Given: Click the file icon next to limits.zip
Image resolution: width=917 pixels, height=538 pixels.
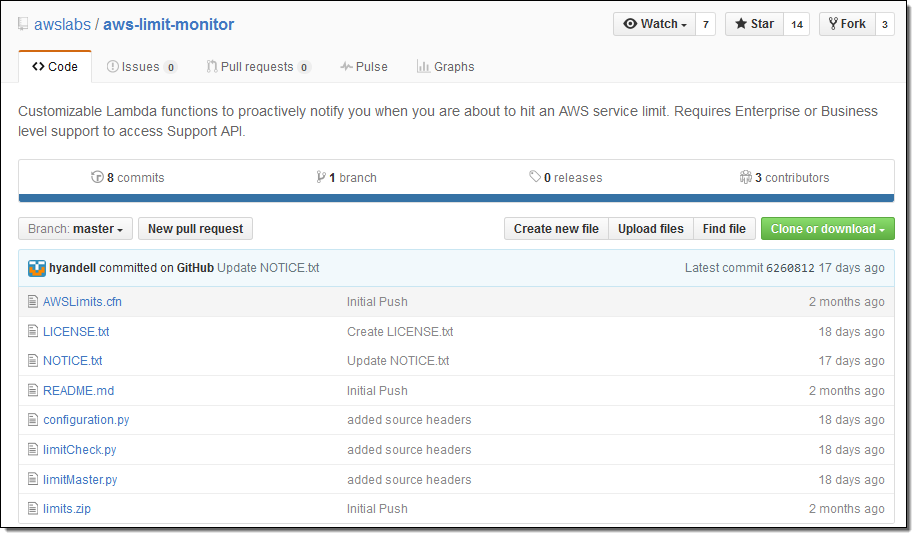Looking at the screenshot, I should click(33, 509).
